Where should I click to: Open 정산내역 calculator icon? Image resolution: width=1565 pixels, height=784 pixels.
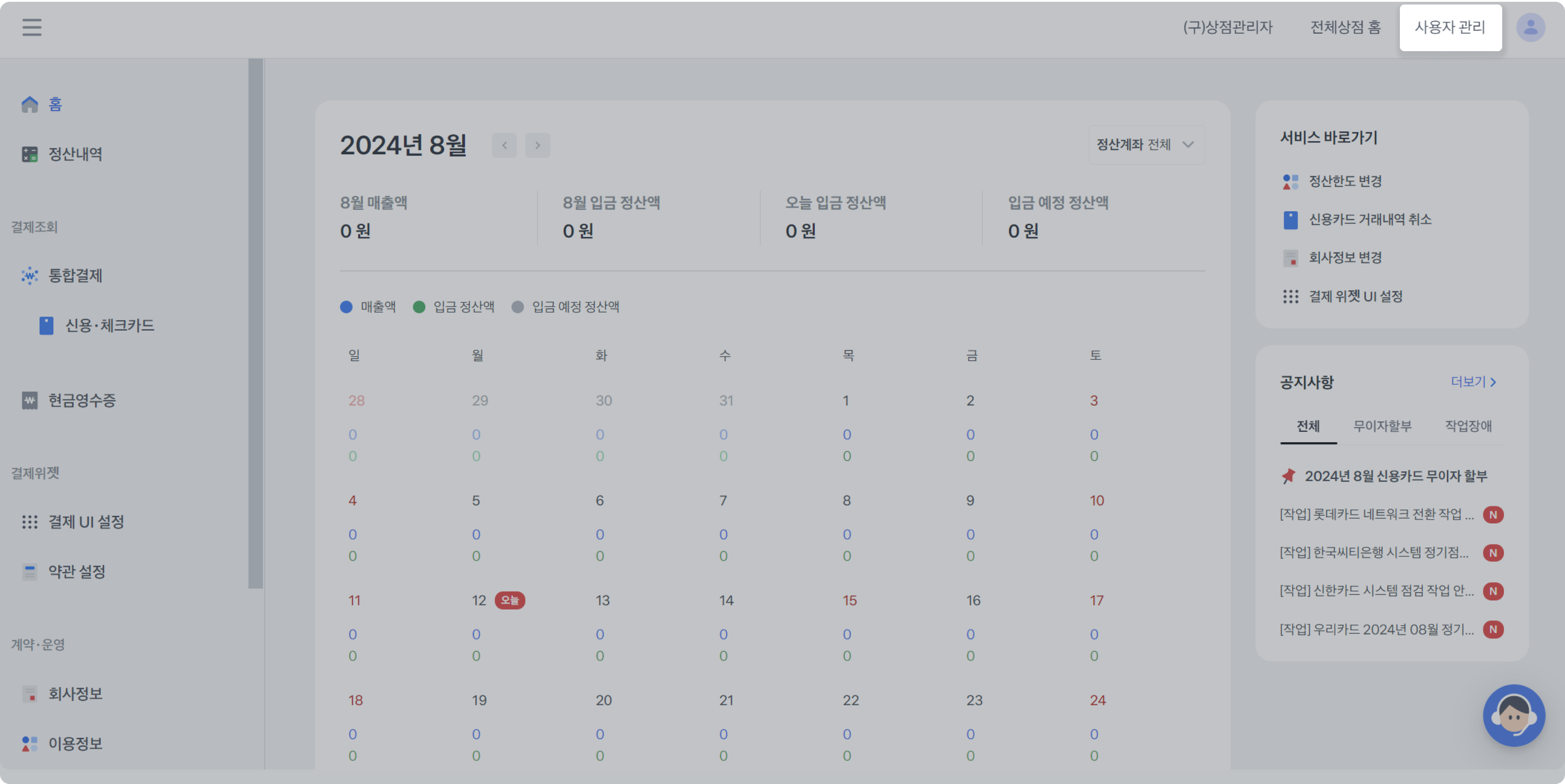(30, 154)
